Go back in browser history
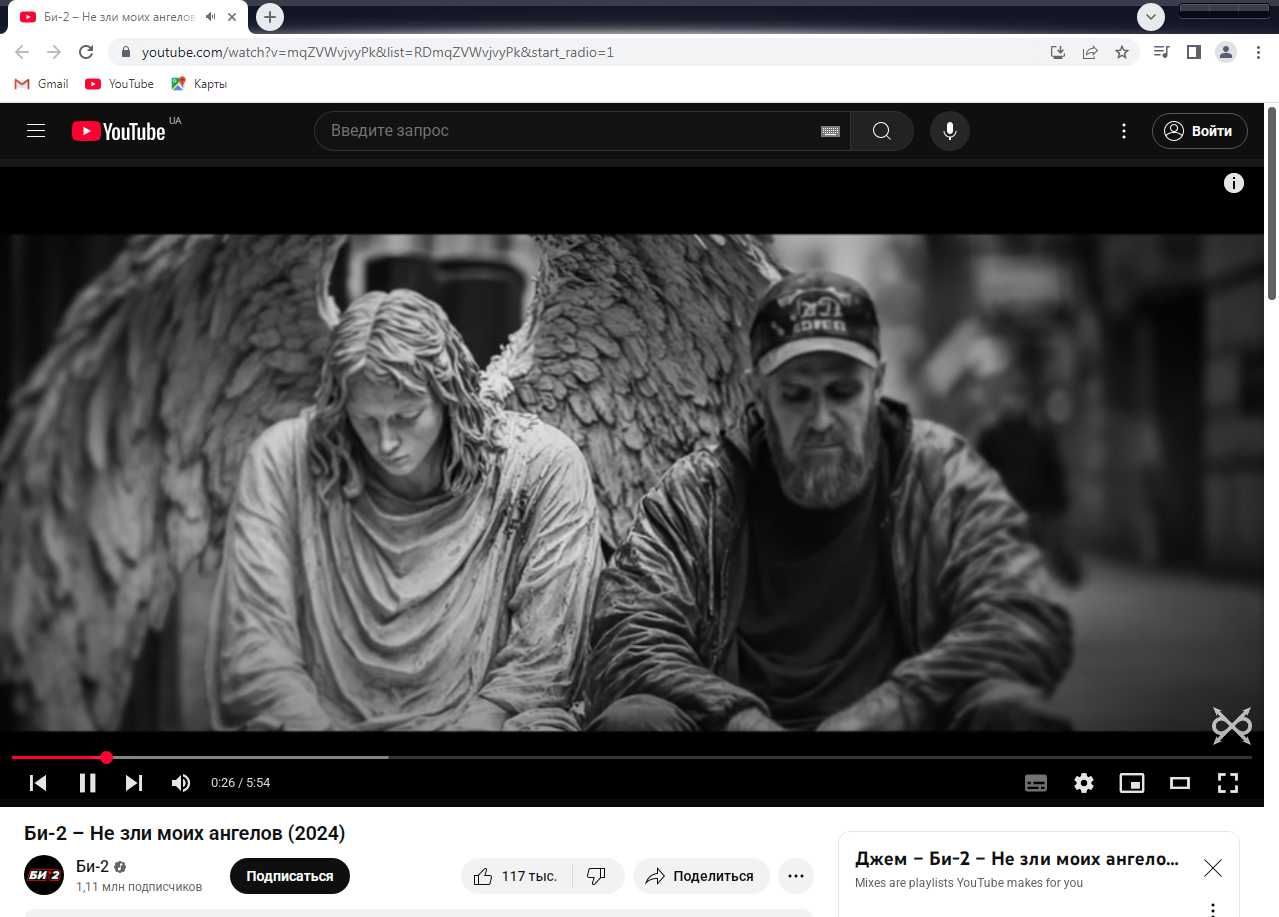 pos(22,52)
